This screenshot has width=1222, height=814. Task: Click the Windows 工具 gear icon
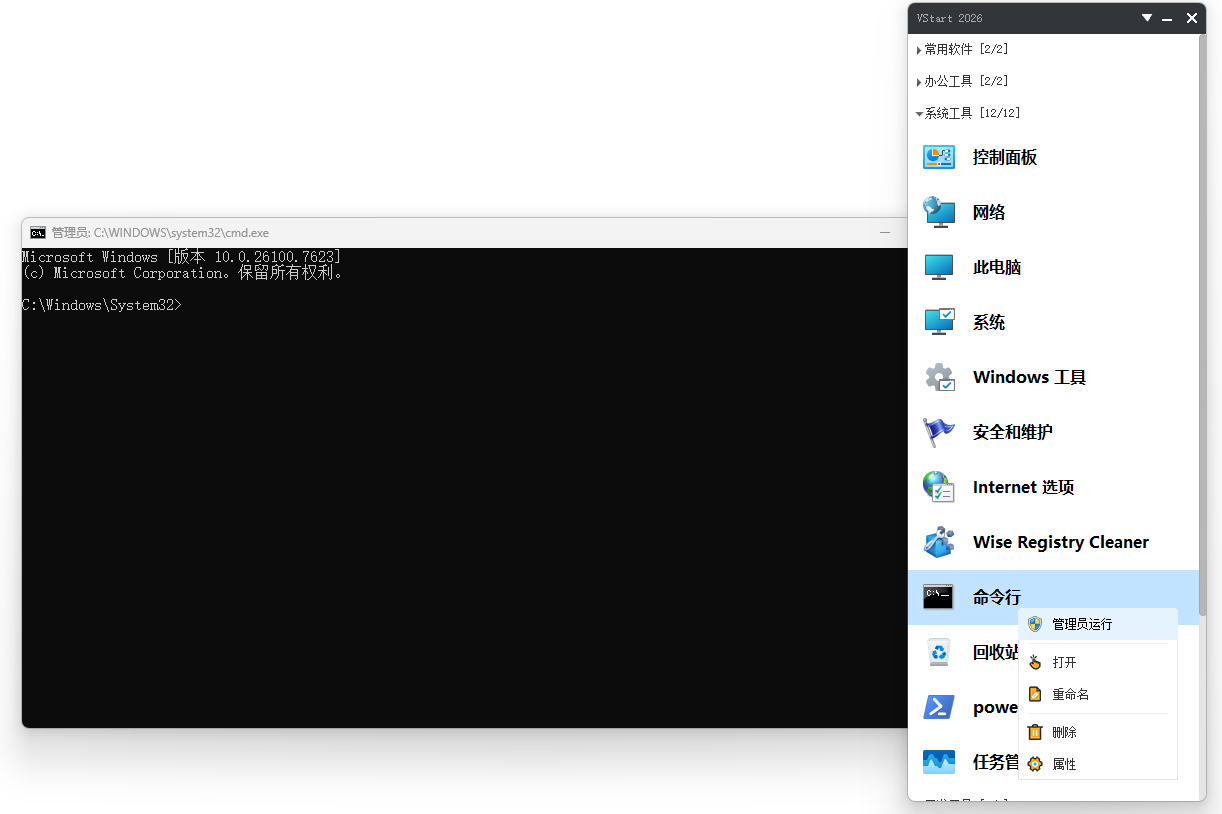pos(939,377)
